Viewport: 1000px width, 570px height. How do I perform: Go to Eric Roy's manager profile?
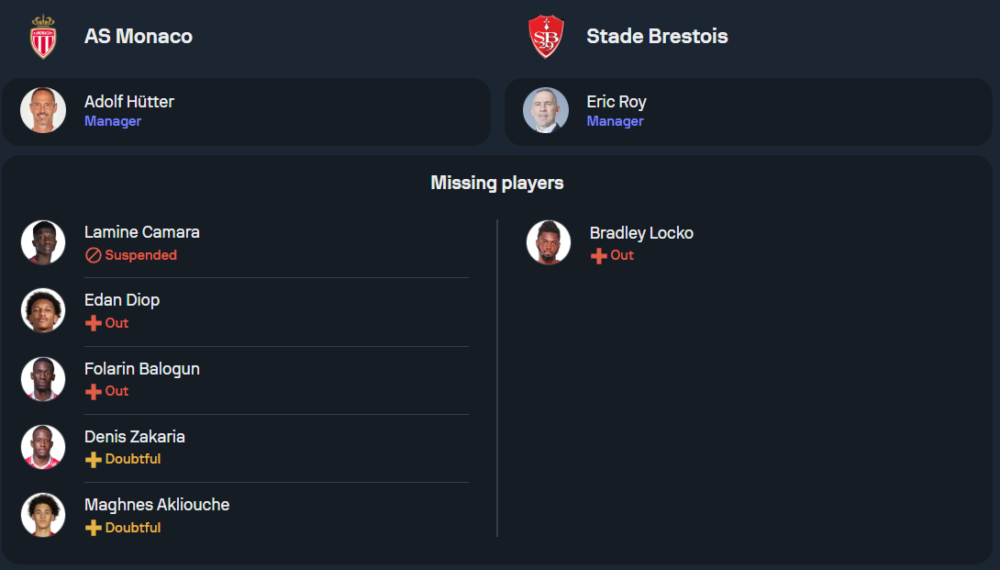(616, 102)
